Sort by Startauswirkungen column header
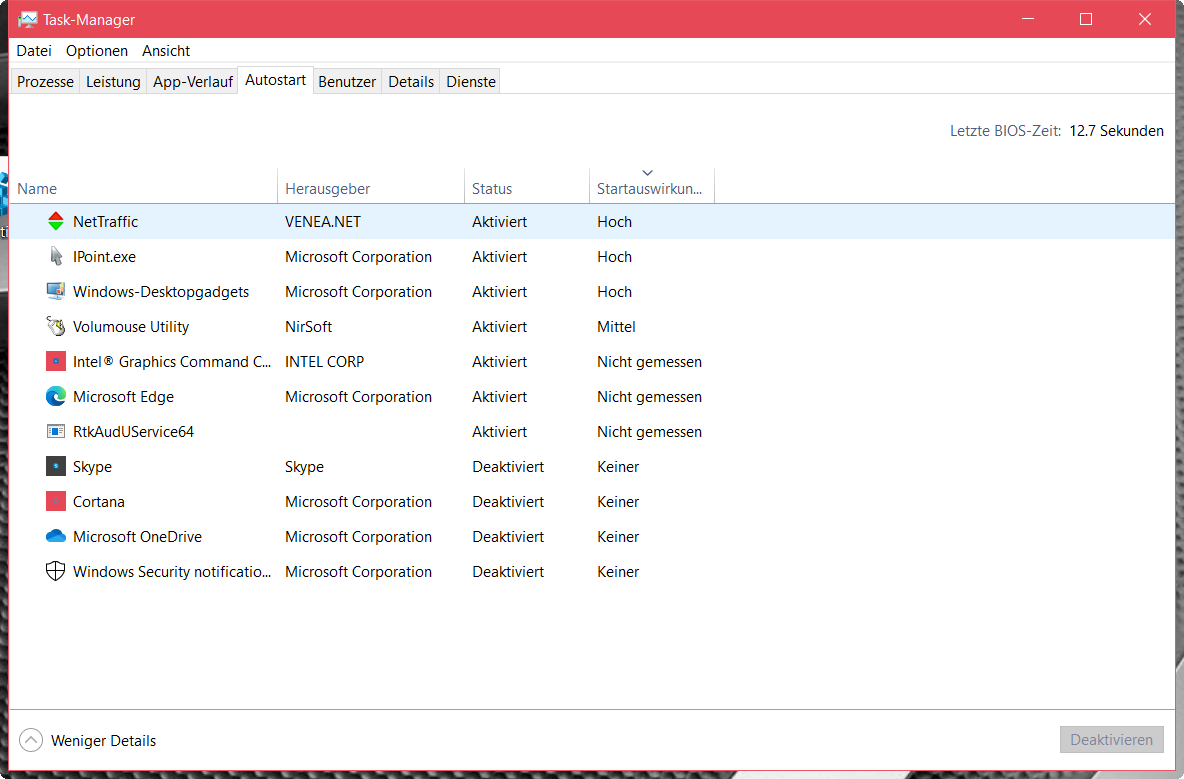The height and width of the screenshot is (779, 1184). tap(652, 188)
